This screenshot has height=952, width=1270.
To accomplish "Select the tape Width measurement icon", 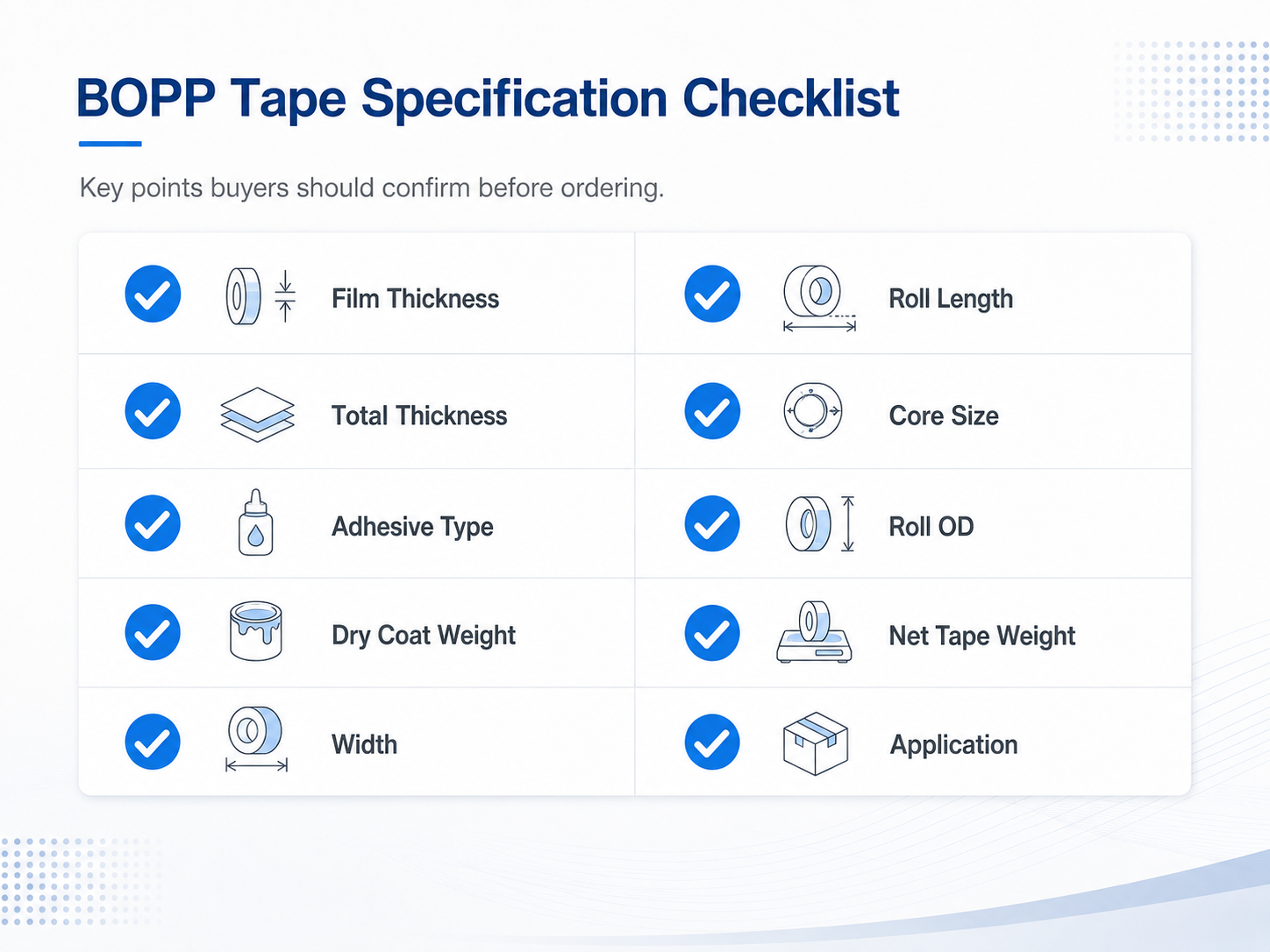I will pos(256,739).
